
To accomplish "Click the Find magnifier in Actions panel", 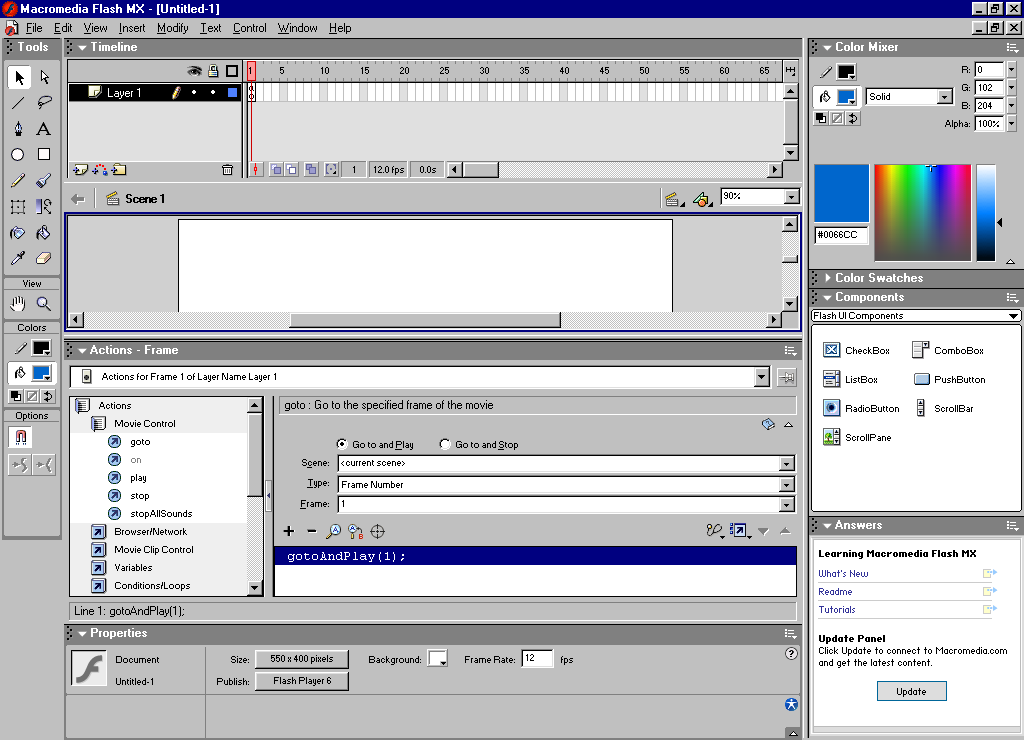I will (334, 532).
